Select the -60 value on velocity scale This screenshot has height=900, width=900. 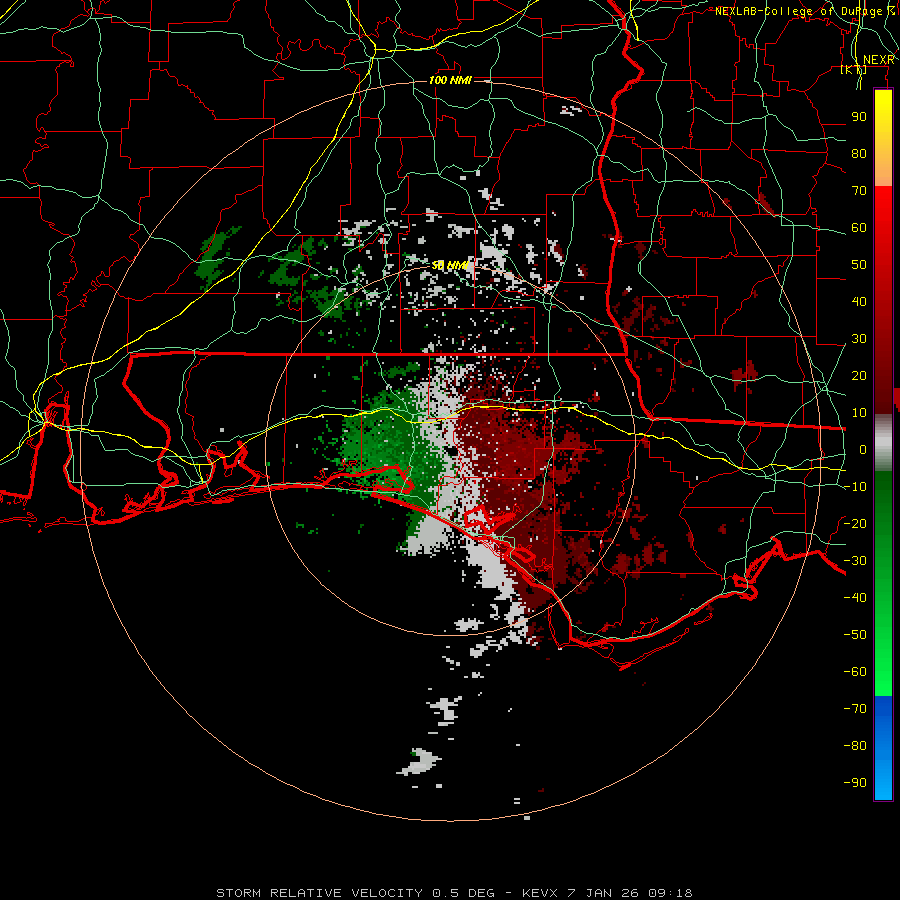[855, 672]
